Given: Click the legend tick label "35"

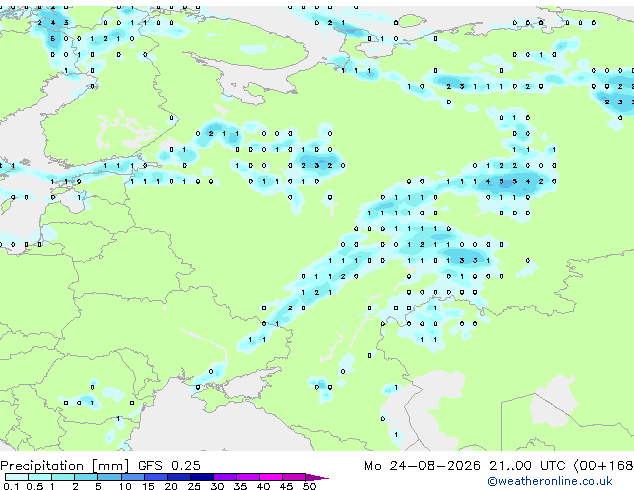Looking at the screenshot, I should point(241,486).
